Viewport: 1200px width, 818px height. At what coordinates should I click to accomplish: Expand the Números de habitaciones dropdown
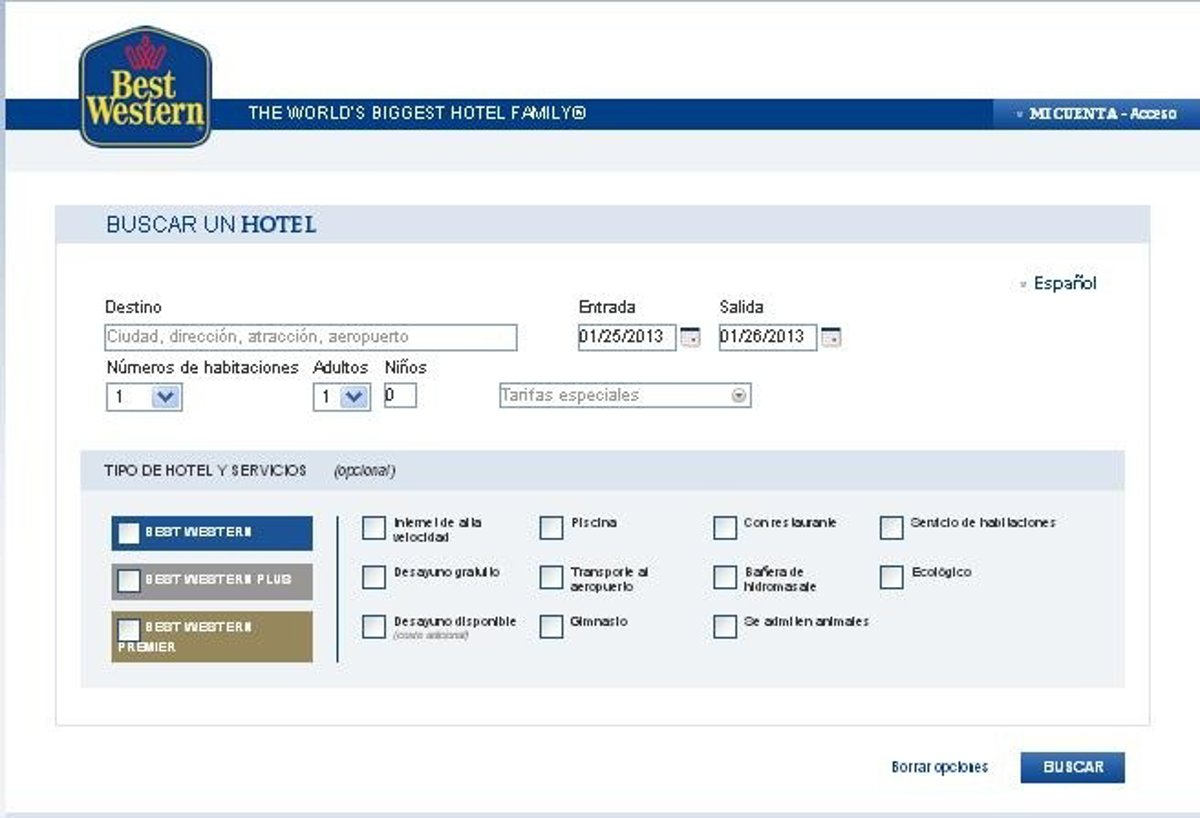tap(166, 397)
